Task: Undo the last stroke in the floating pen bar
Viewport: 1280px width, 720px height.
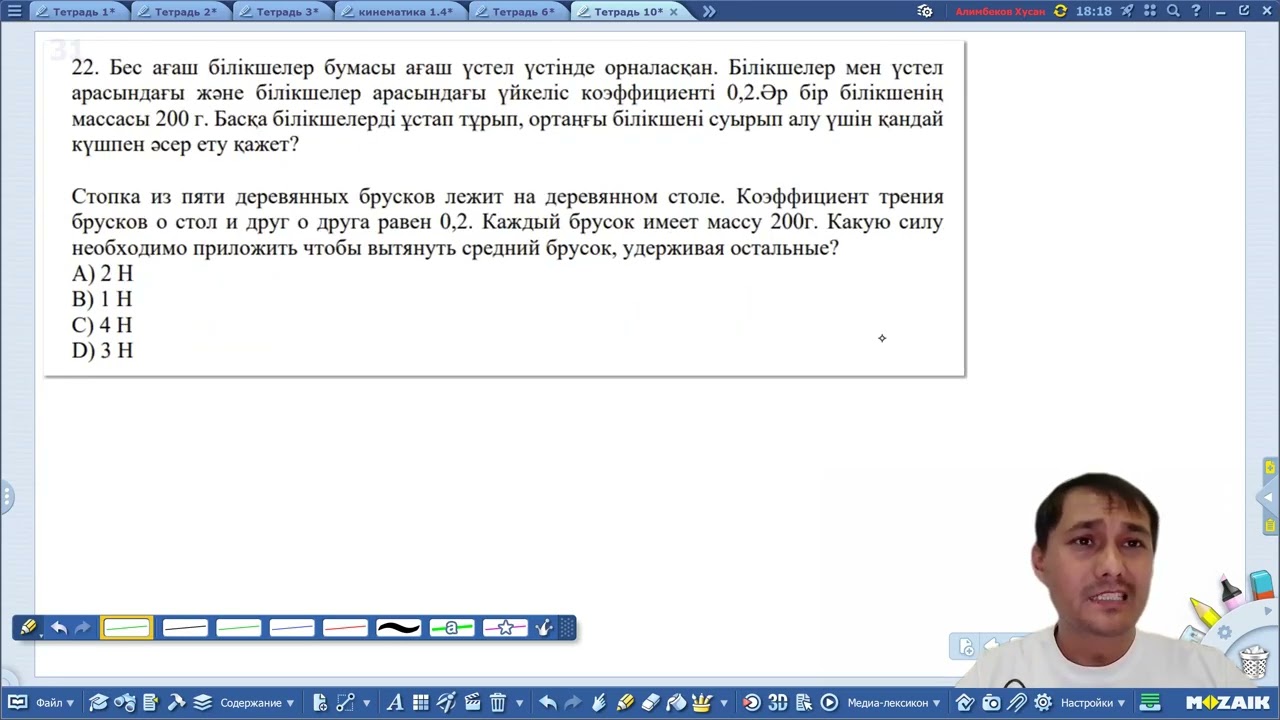Action: (x=59, y=628)
